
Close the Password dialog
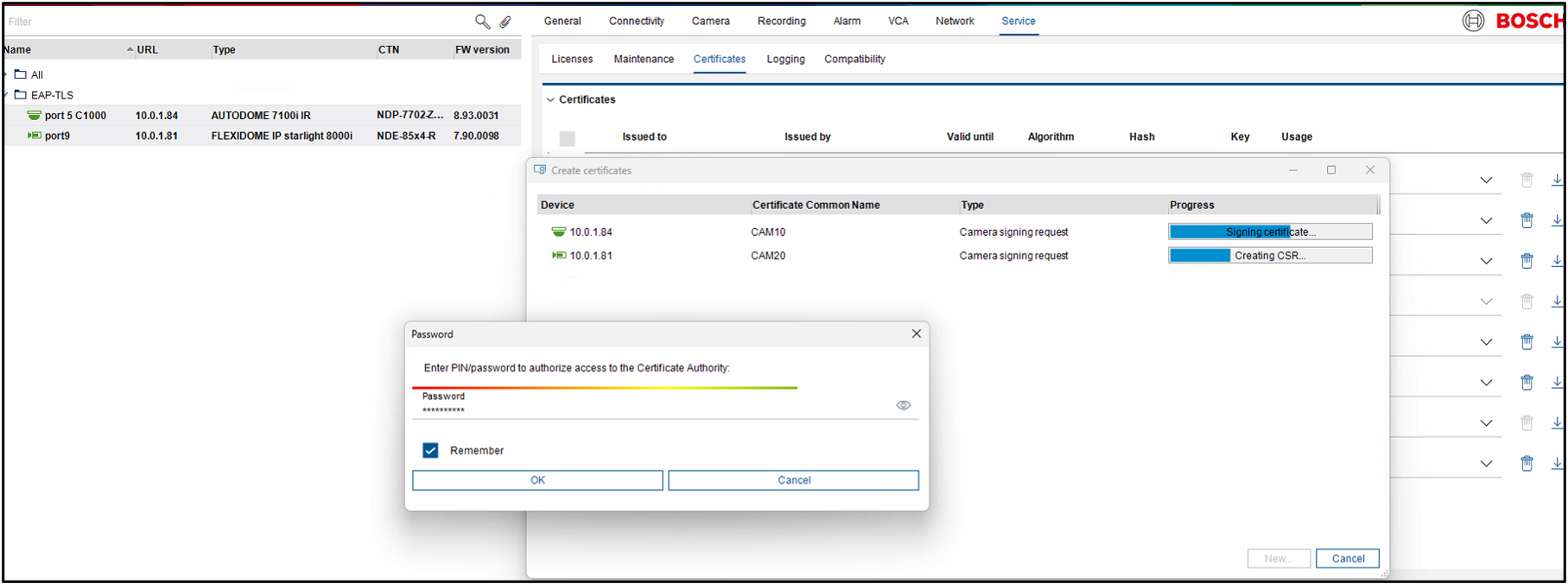(917, 333)
